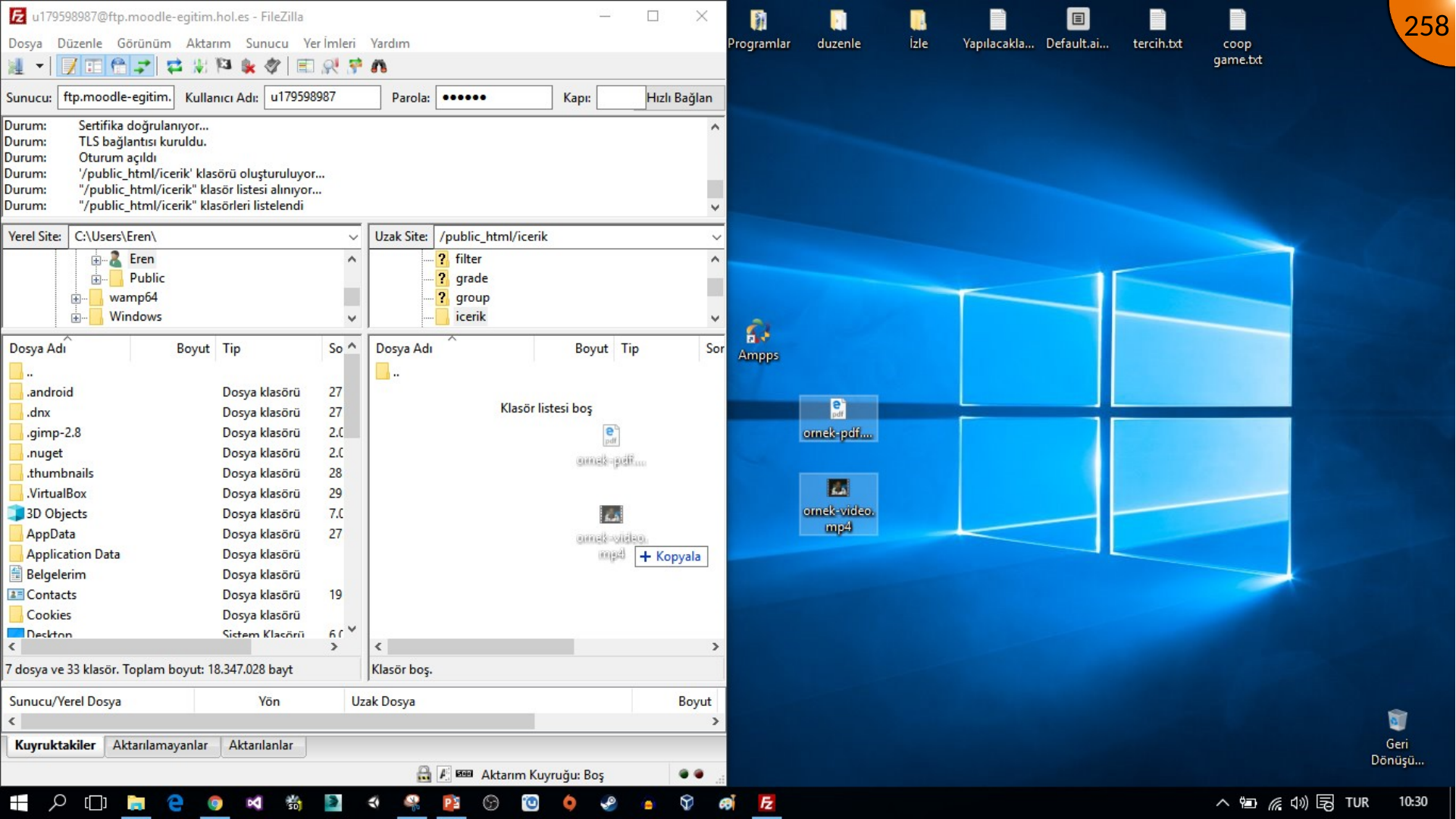Viewport: 1456px width, 819px height.
Task: Select the ornek-video.mp4 desktop file
Action: tap(838, 505)
